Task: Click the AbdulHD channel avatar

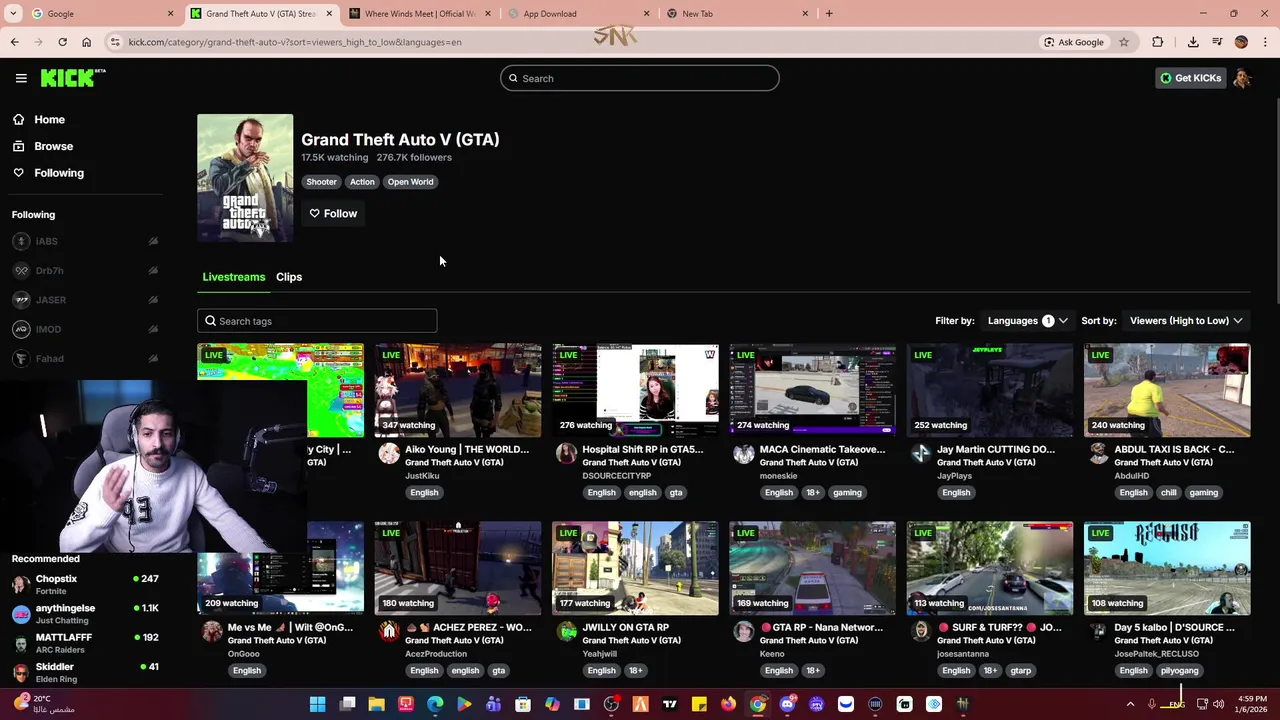Action: pyautogui.click(x=1098, y=454)
